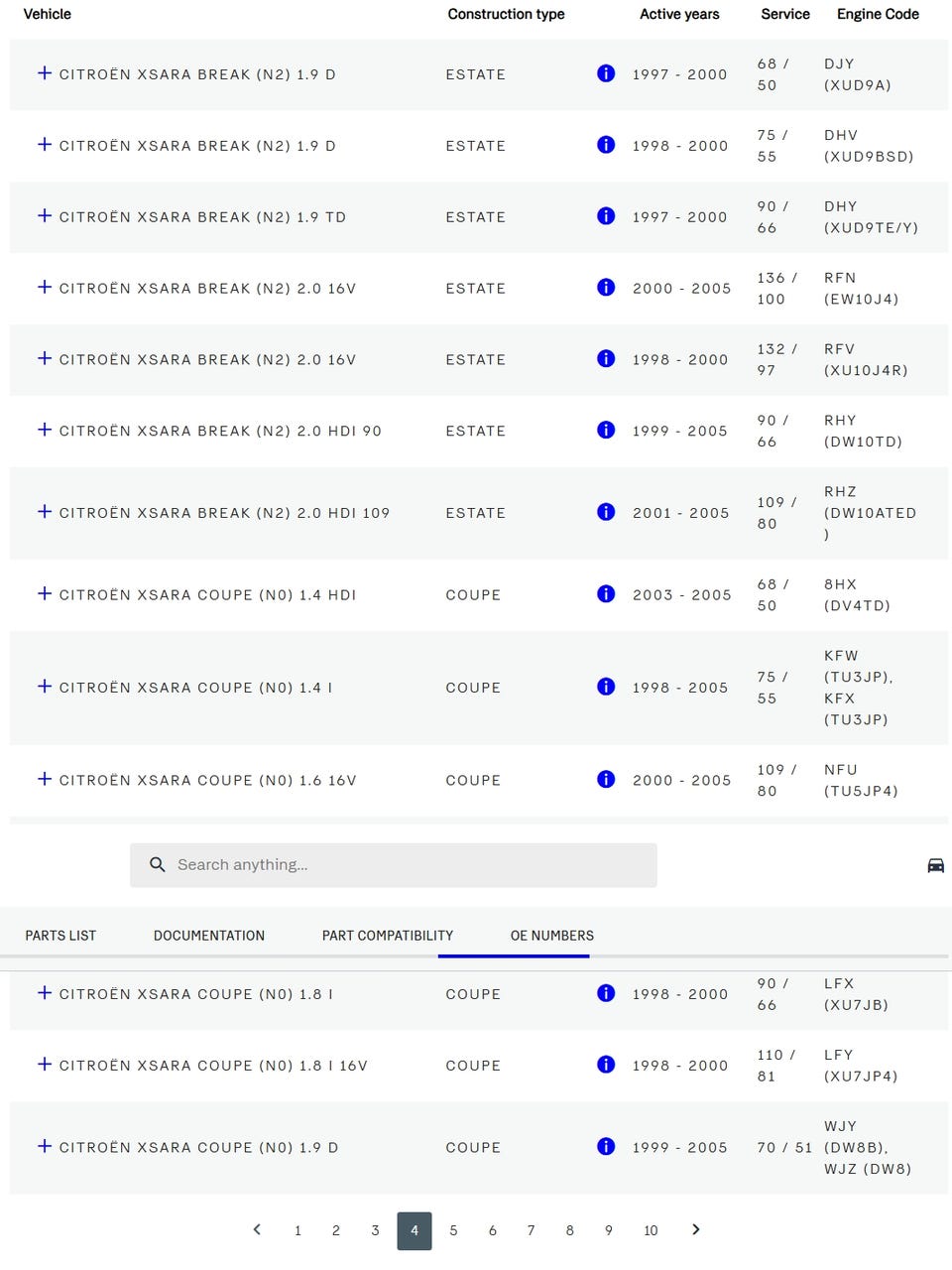Expand the Xsara Break 2.0 HDI 90 row

point(45,431)
